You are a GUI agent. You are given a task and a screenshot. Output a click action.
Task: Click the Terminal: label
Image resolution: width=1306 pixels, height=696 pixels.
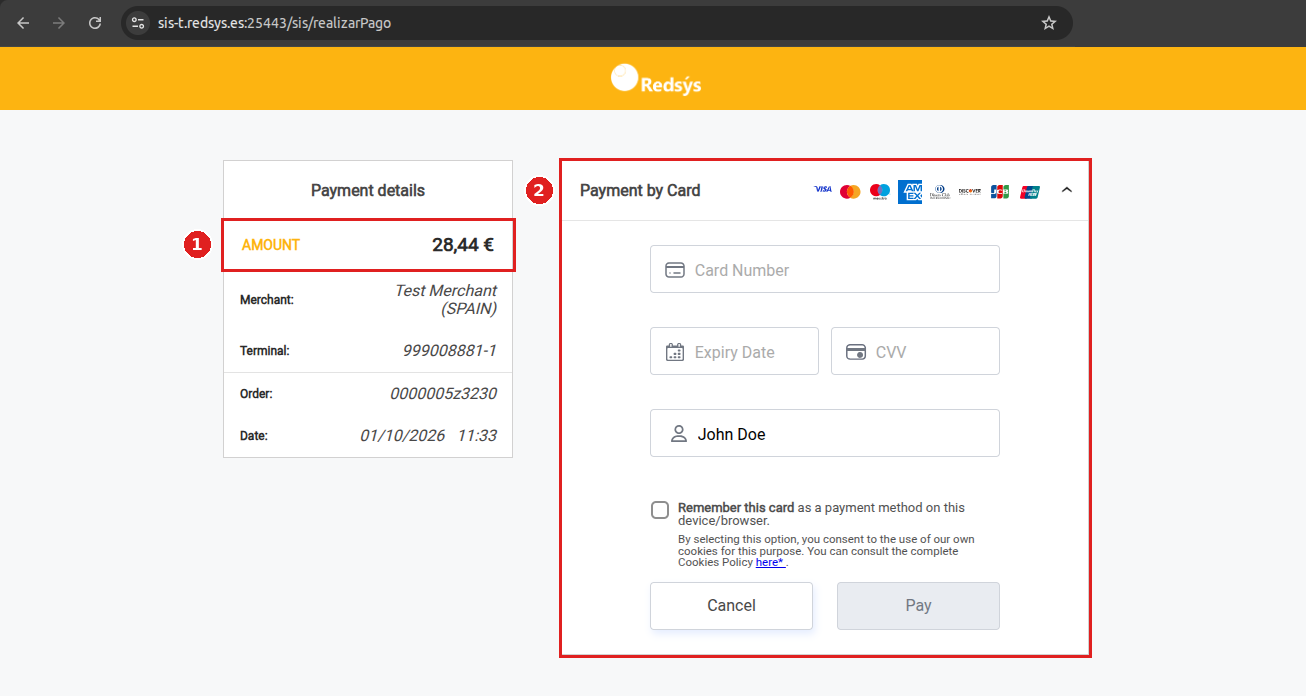(x=265, y=351)
